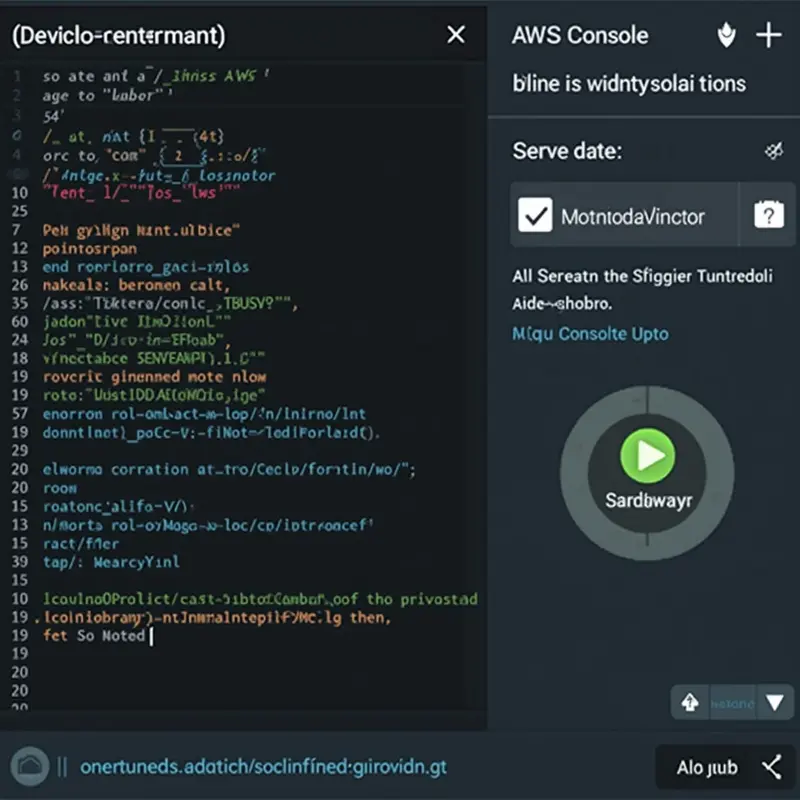Click the code line 'rovcric ginenned mote nlow'
Image resolution: width=800 pixels, height=800 pixels.
[154, 377]
